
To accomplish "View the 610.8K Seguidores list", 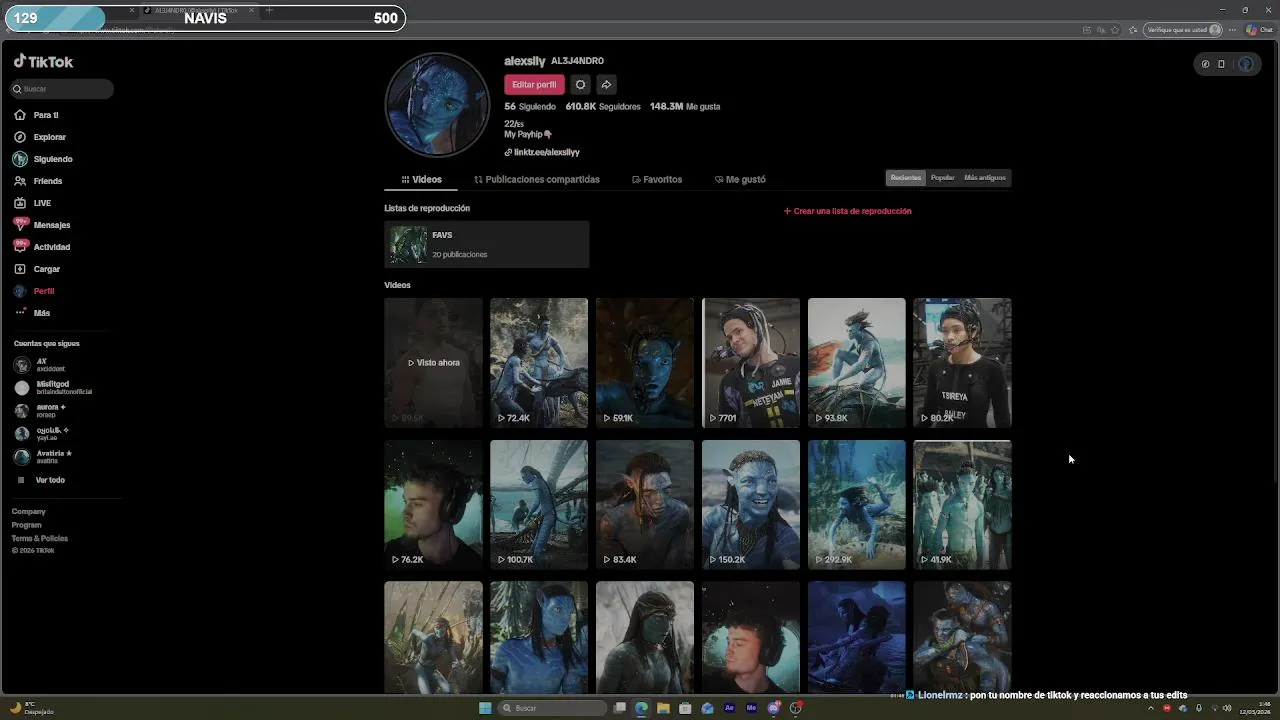I will coord(603,106).
